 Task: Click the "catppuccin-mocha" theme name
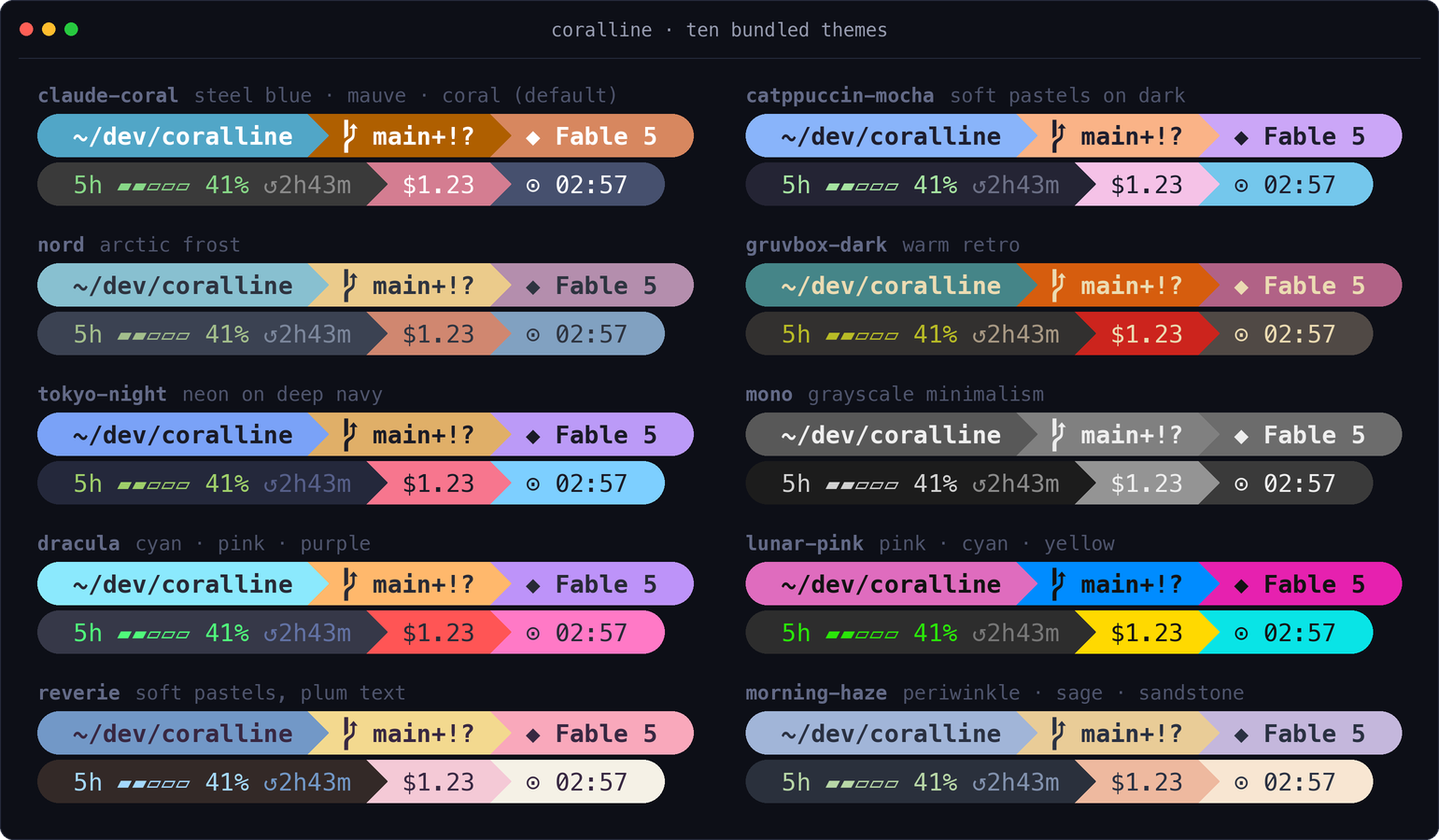[839, 95]
